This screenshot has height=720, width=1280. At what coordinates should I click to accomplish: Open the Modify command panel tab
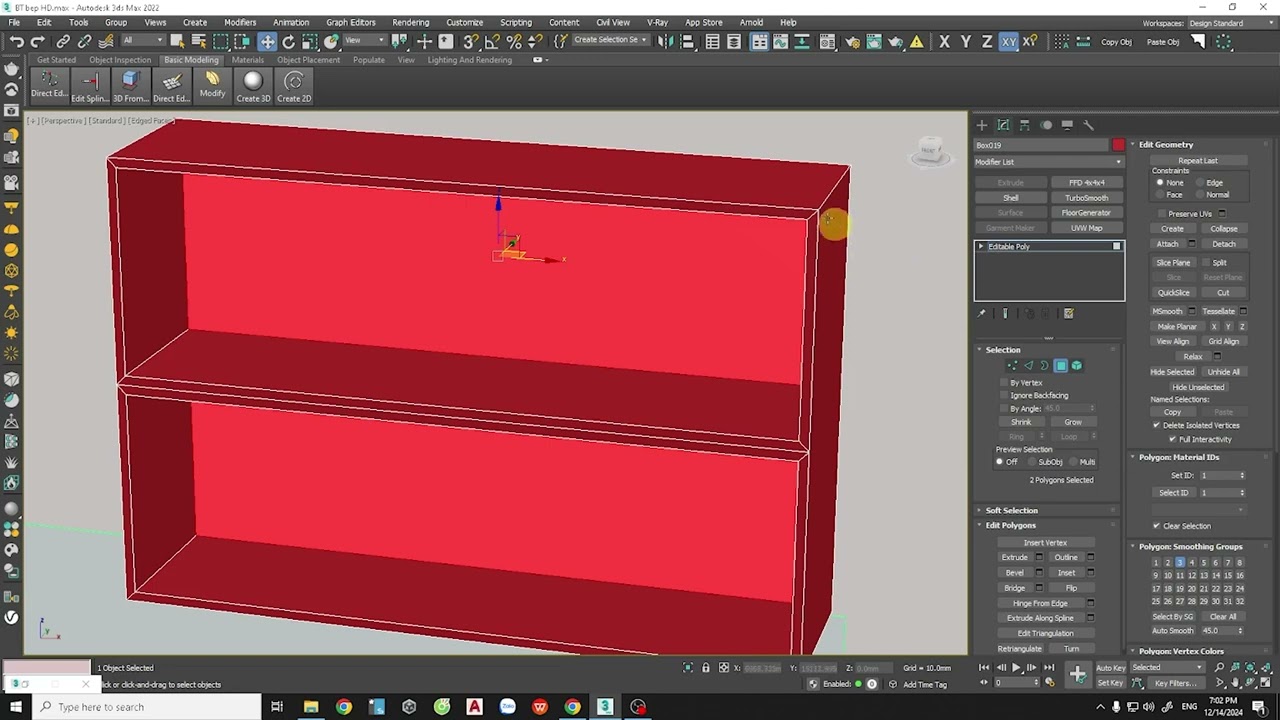pos(1003,125)
